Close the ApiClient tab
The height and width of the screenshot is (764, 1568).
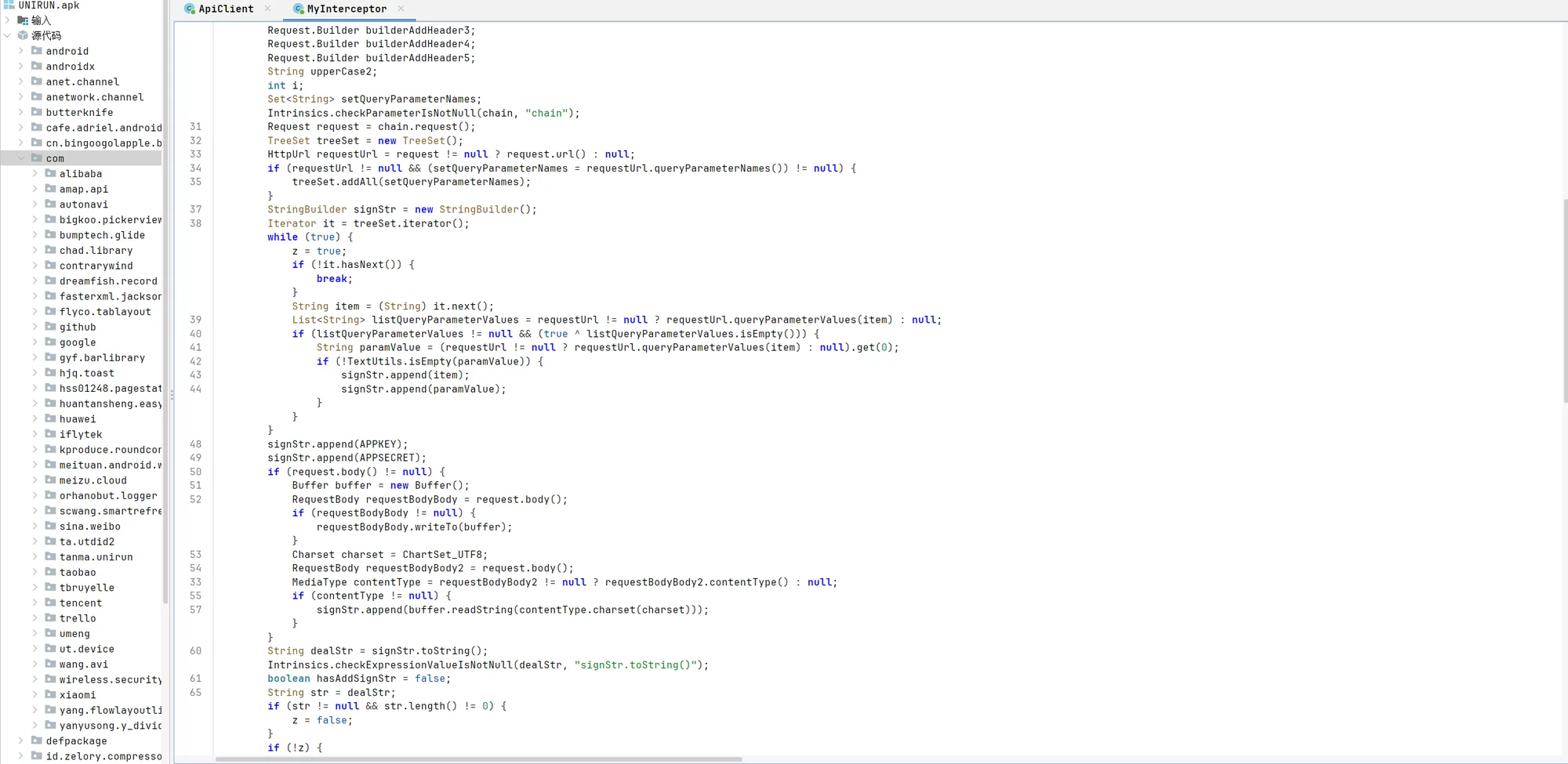[268, 9]
